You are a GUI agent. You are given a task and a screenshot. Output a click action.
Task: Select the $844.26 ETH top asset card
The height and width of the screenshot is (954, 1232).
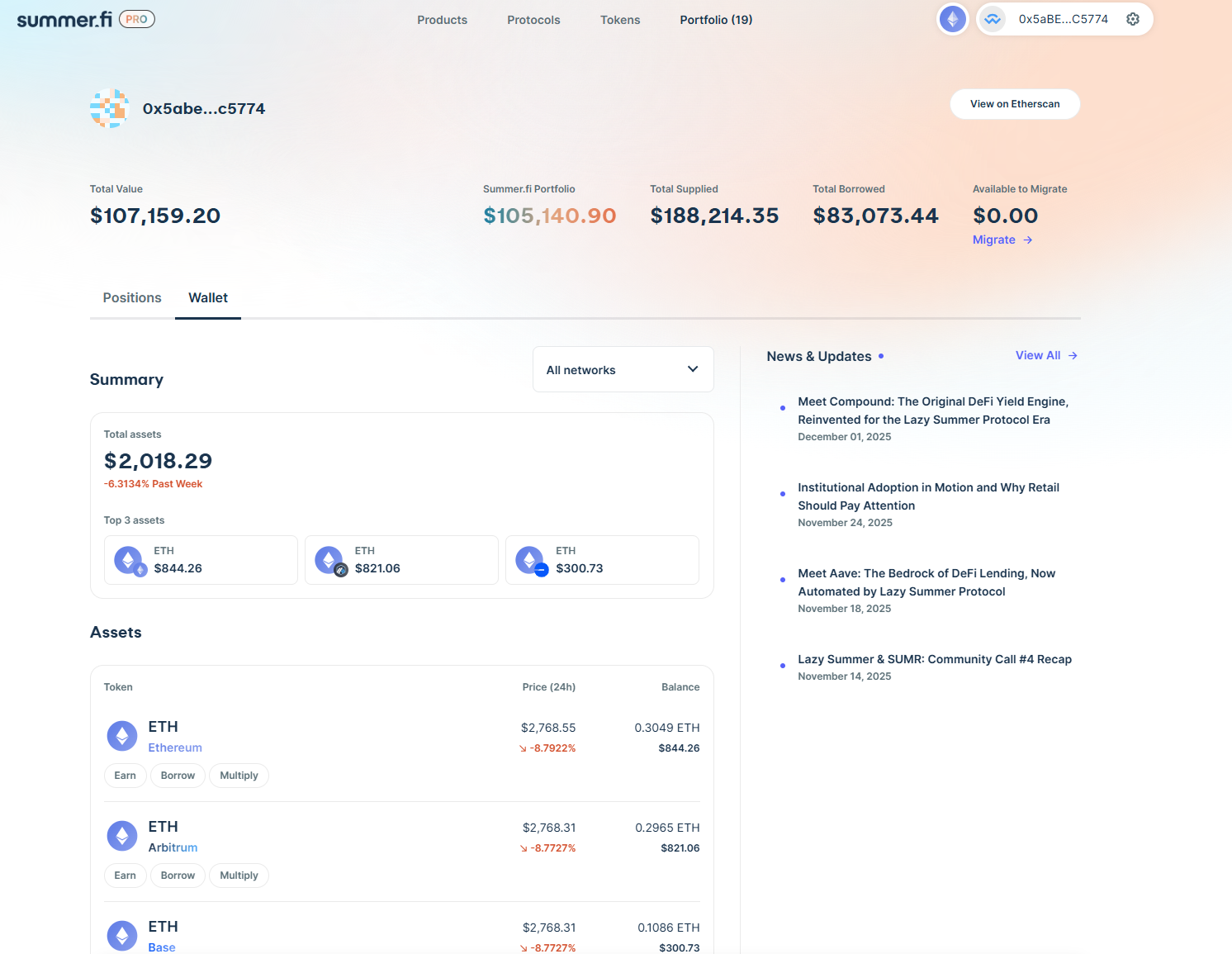click(x=201, y=560)
